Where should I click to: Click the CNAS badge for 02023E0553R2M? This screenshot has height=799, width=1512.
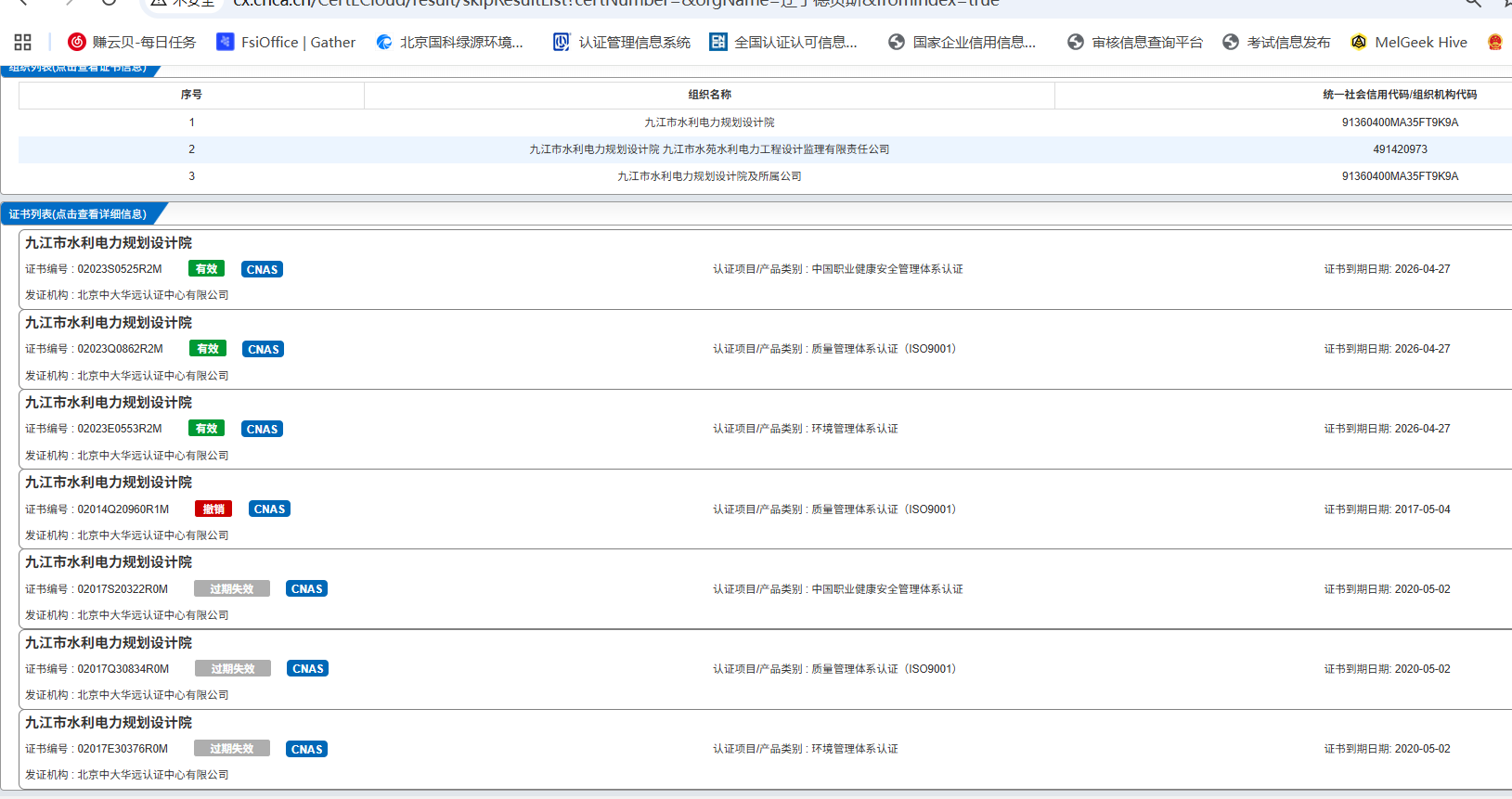(262, 429)
